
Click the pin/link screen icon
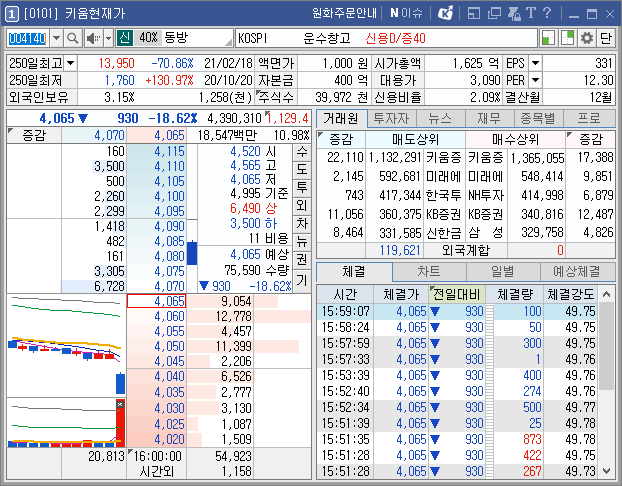(514, 13)
